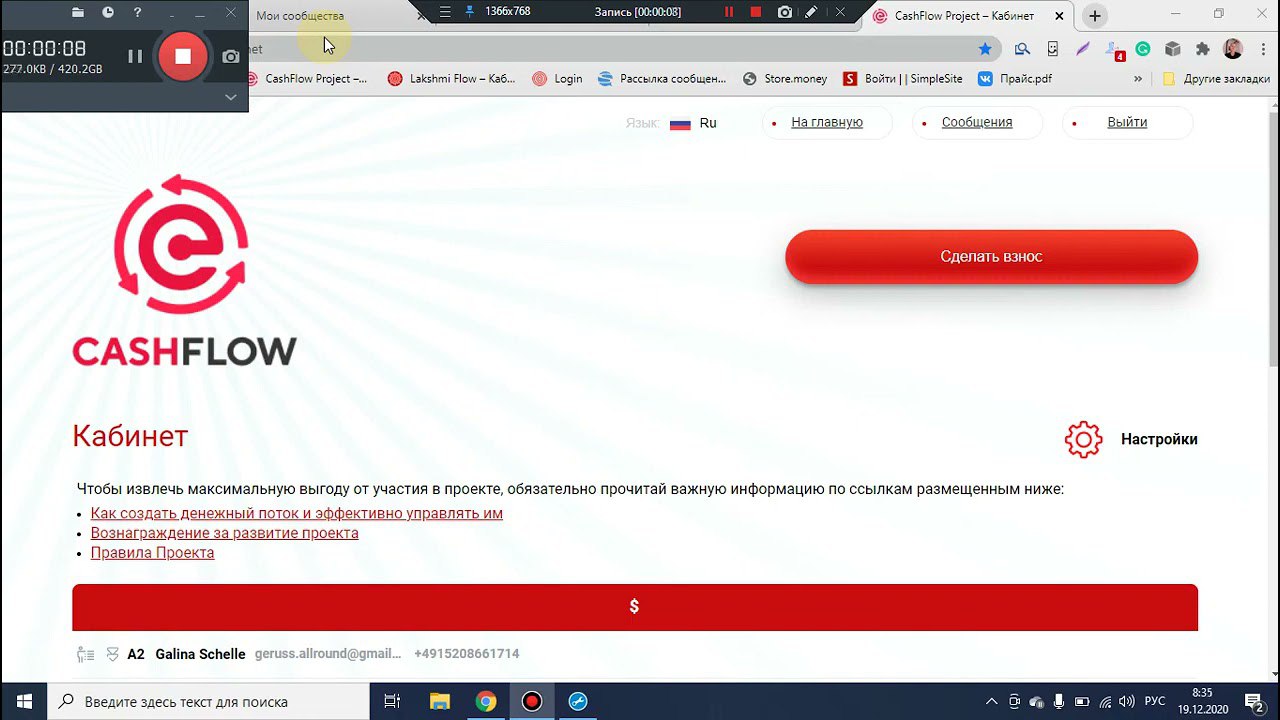
Task: Open Как создать денежный поток link
Action: point(297,513)
